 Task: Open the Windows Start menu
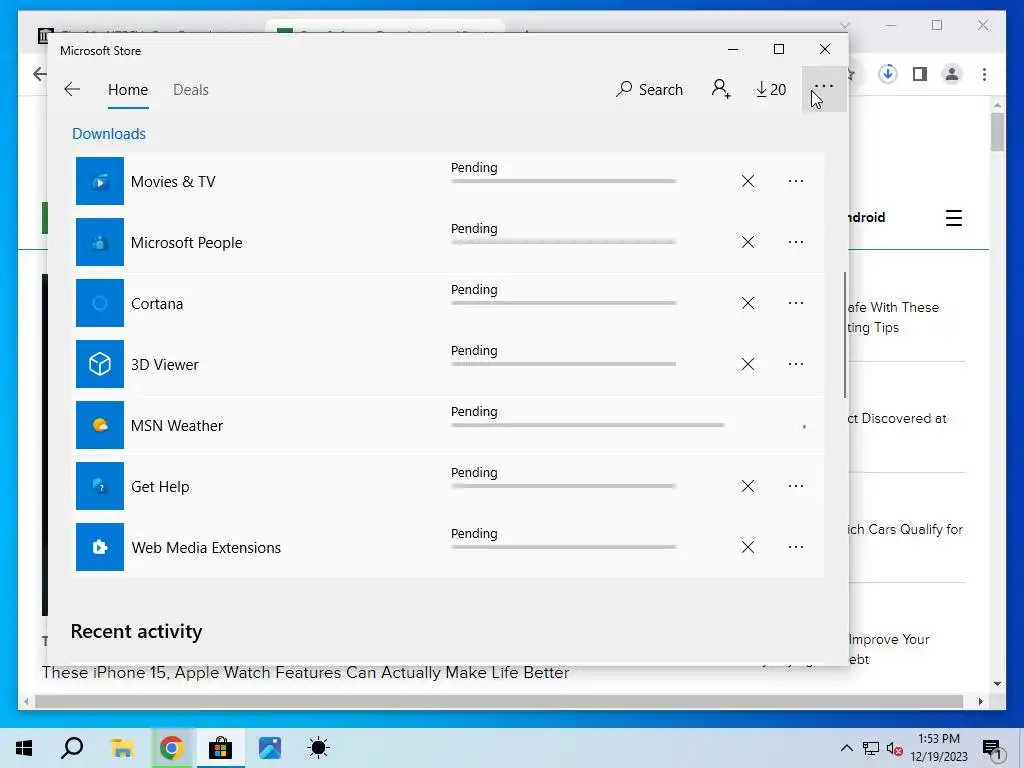[x=24, y=748]
